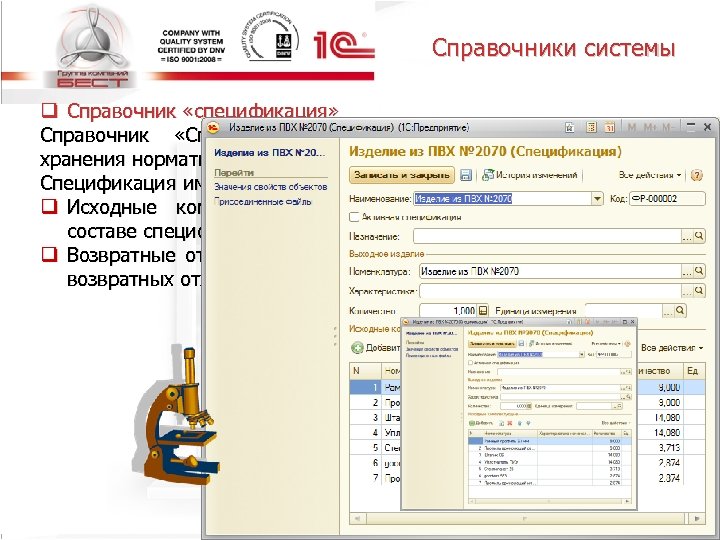Open История изменений
The height and width of the screenshot is (540, 720).
point(530,175)
